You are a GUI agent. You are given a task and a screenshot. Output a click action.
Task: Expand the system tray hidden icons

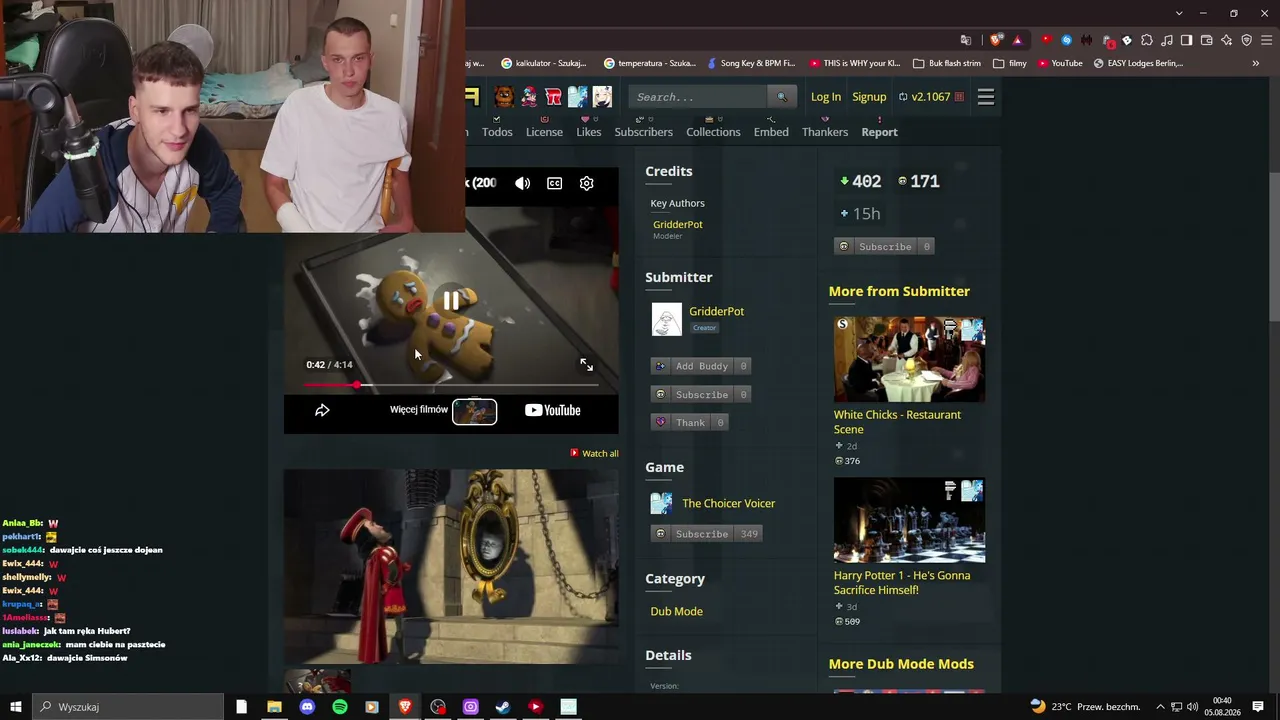pyautogui.click(x=1162, y=707)
